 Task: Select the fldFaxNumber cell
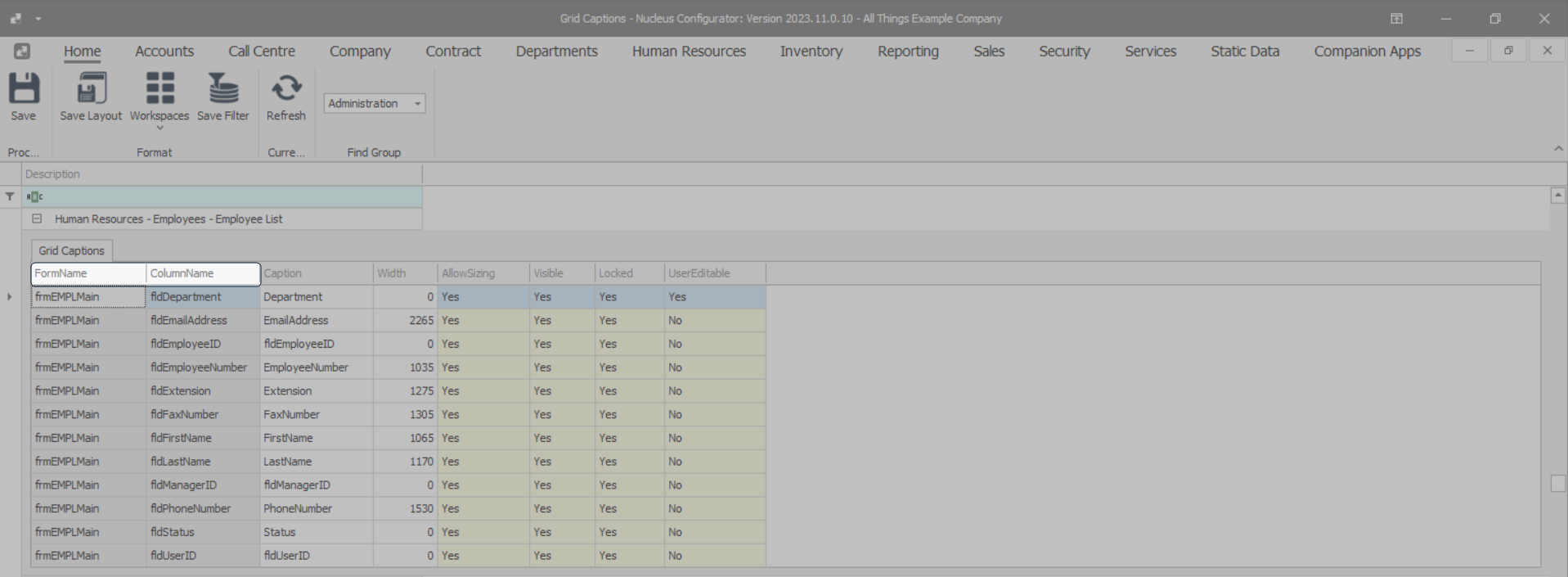point(203,415)
